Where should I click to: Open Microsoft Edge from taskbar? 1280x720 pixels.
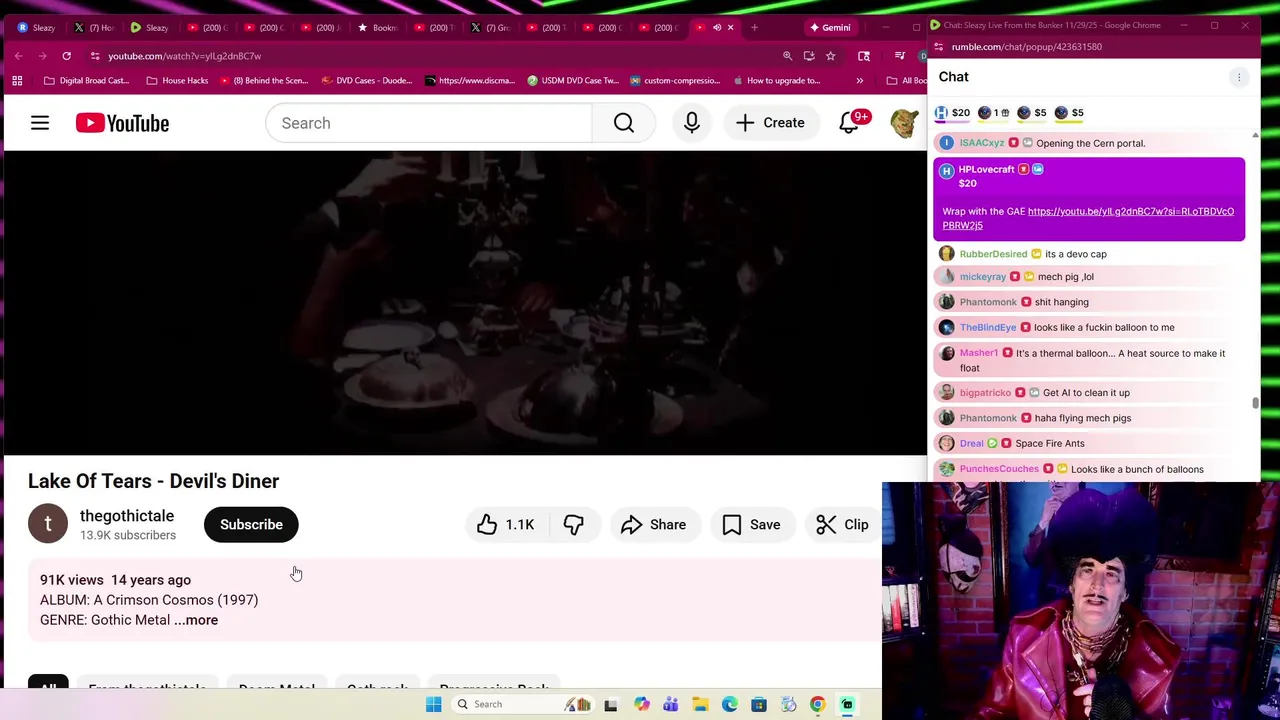(x=729, y=704)
